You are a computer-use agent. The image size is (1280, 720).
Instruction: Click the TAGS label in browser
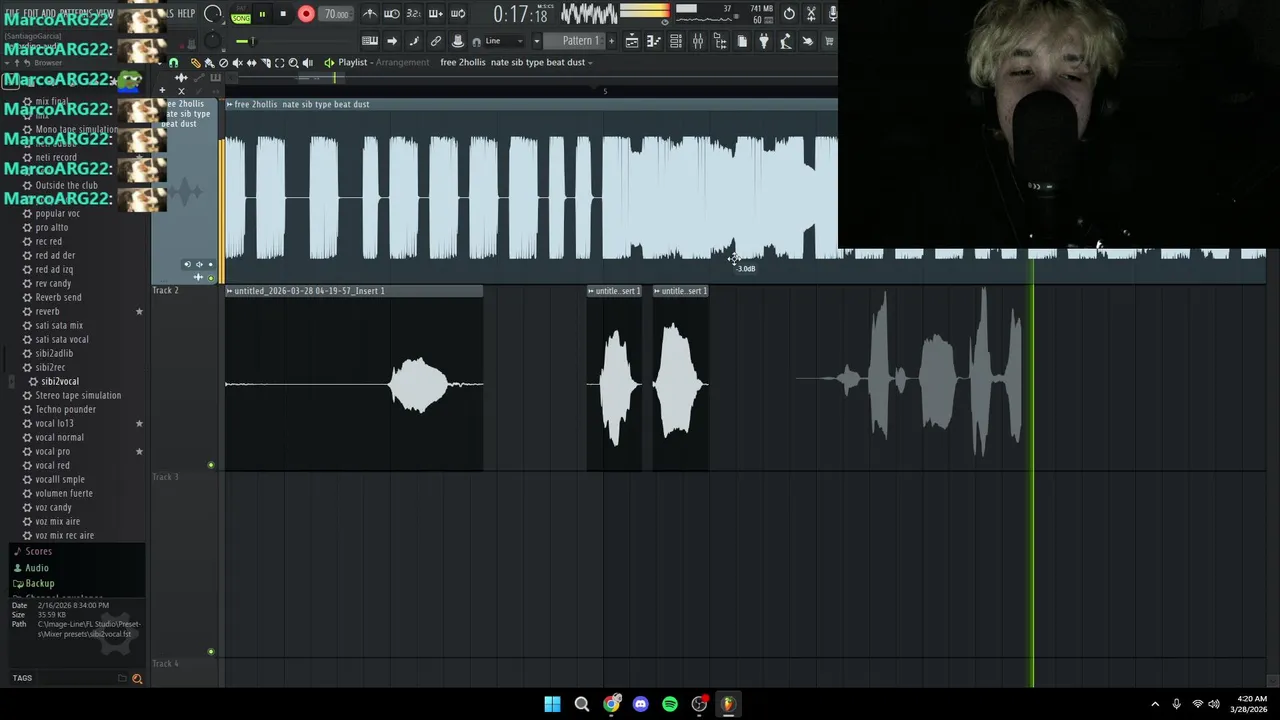(22, 678)
